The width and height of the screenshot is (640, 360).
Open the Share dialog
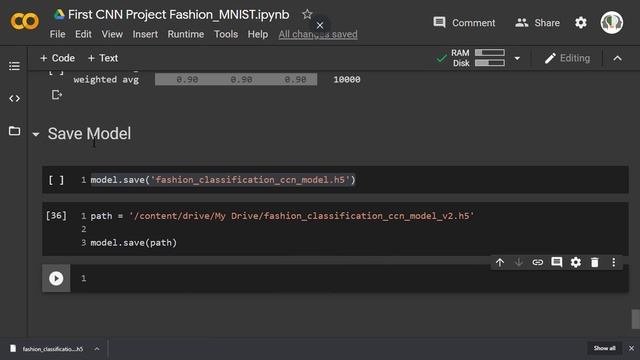coord(537,23)
